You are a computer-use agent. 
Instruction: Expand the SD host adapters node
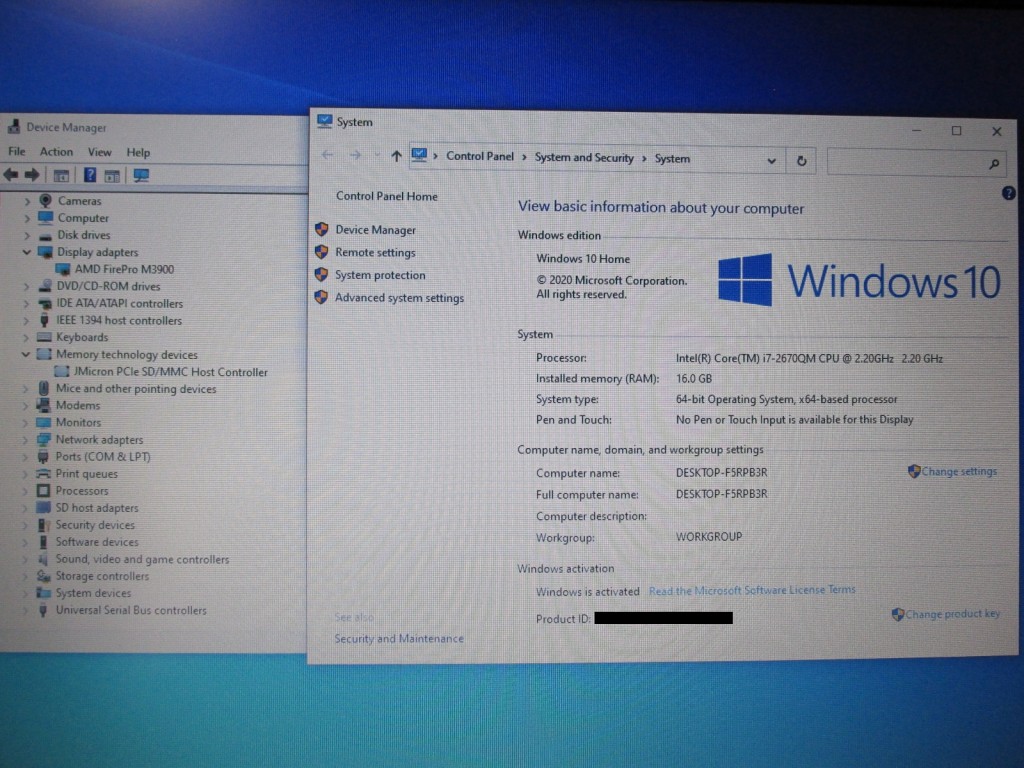point(25,508)
